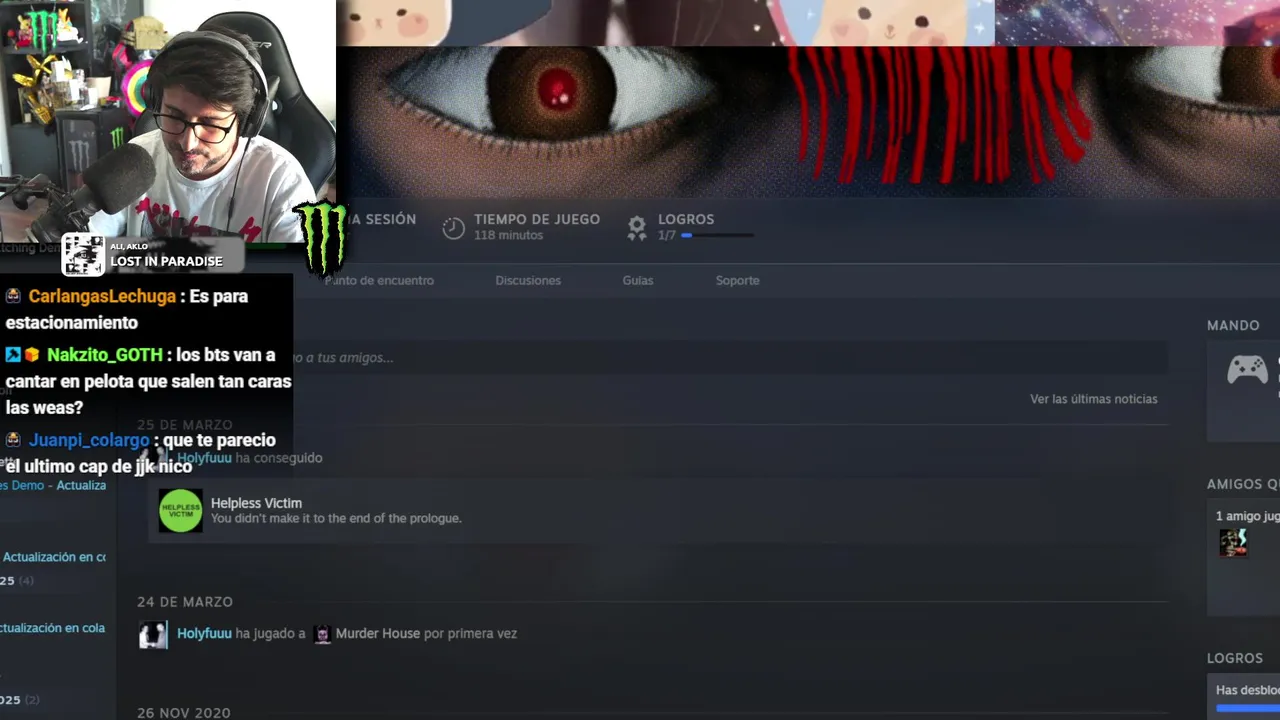Click Juanpi_colargo username in chat
The height and width of the screenshot is (720, 1280).
pos(88,441)
